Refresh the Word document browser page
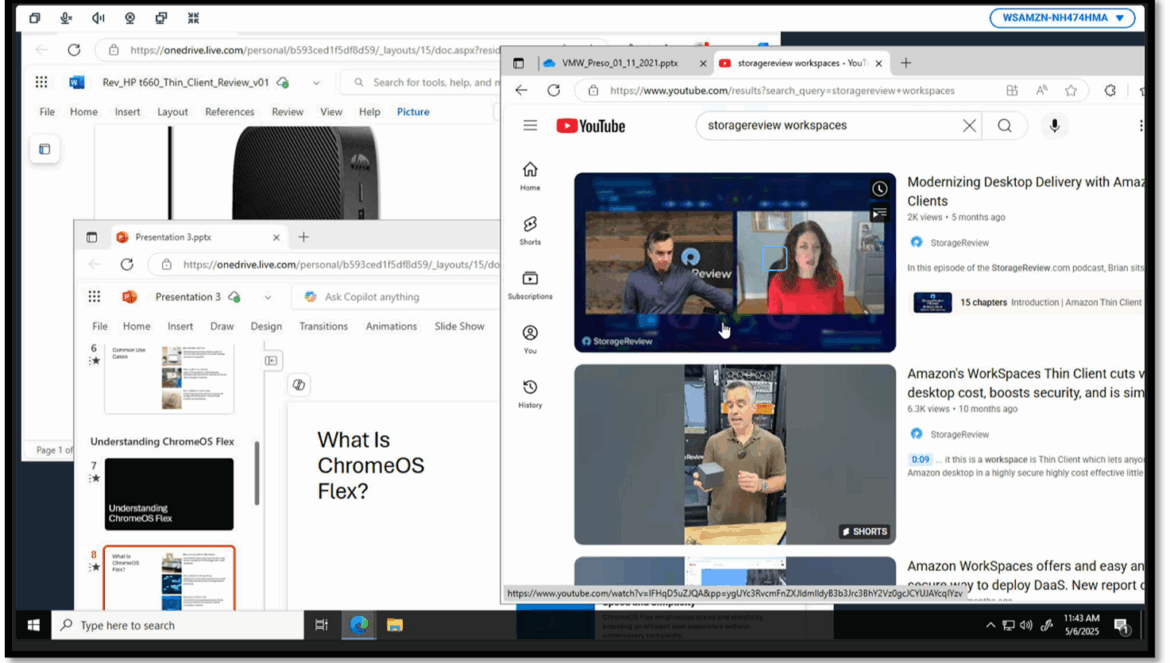 click(x=74, y=50)
